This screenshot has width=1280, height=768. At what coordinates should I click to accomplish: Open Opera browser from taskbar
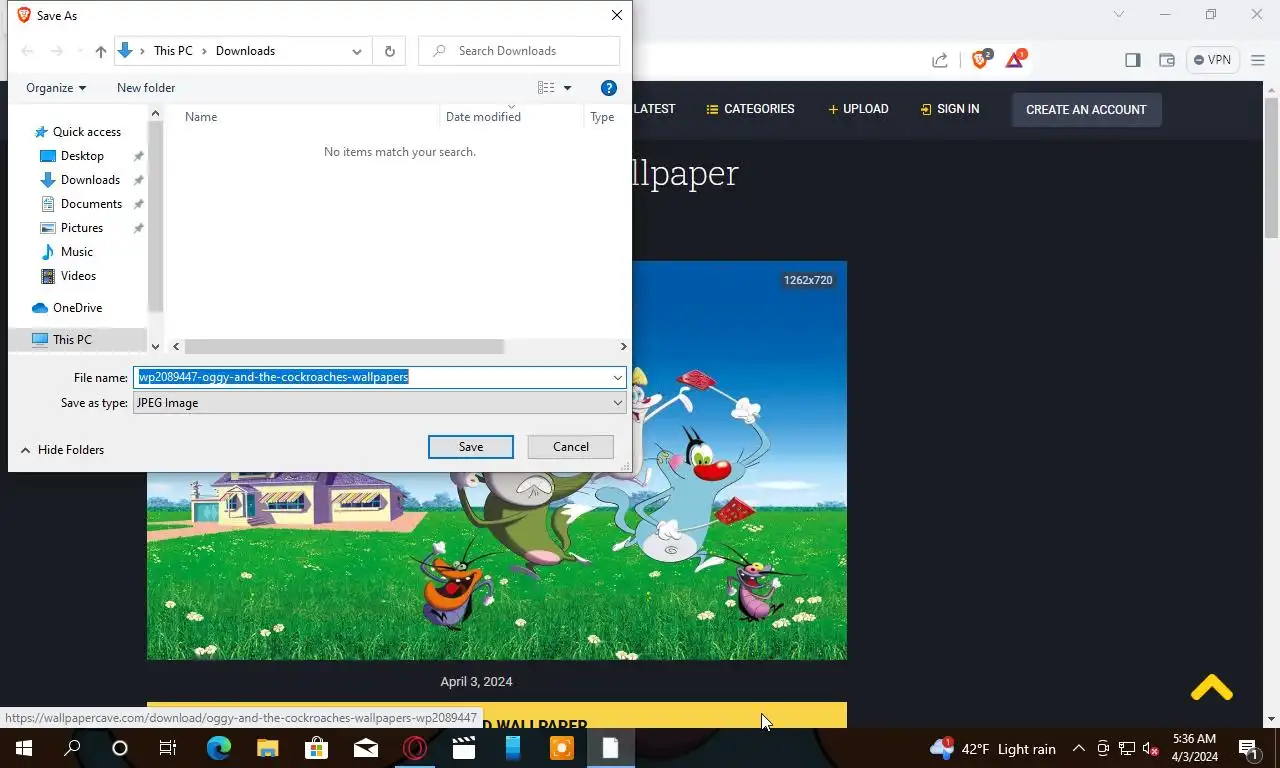[415, 748]
